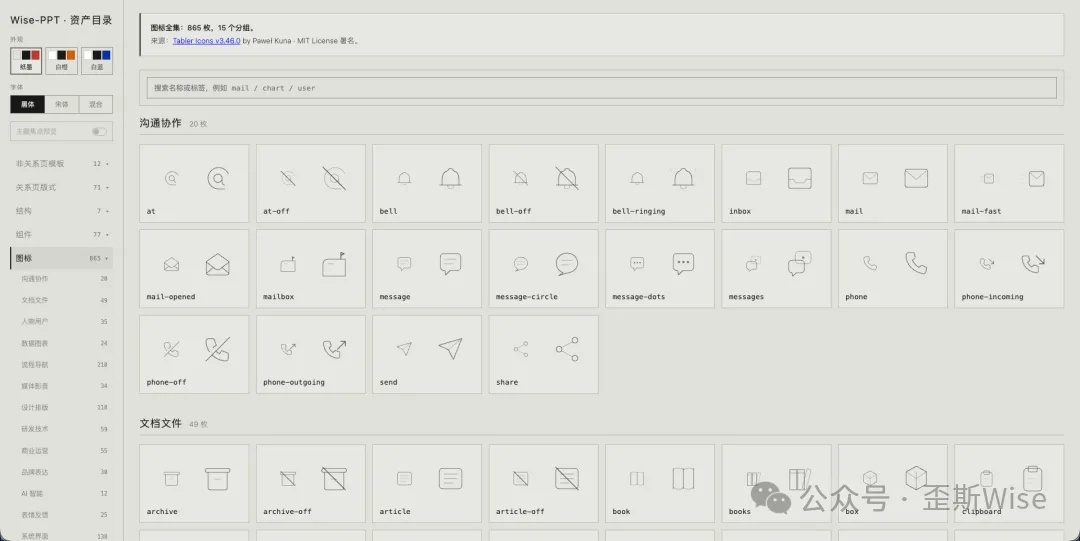Expand the 组件 section
The height and width of the screenshot is (541, 1080).
pyautogui.click(x=61, y=234)
